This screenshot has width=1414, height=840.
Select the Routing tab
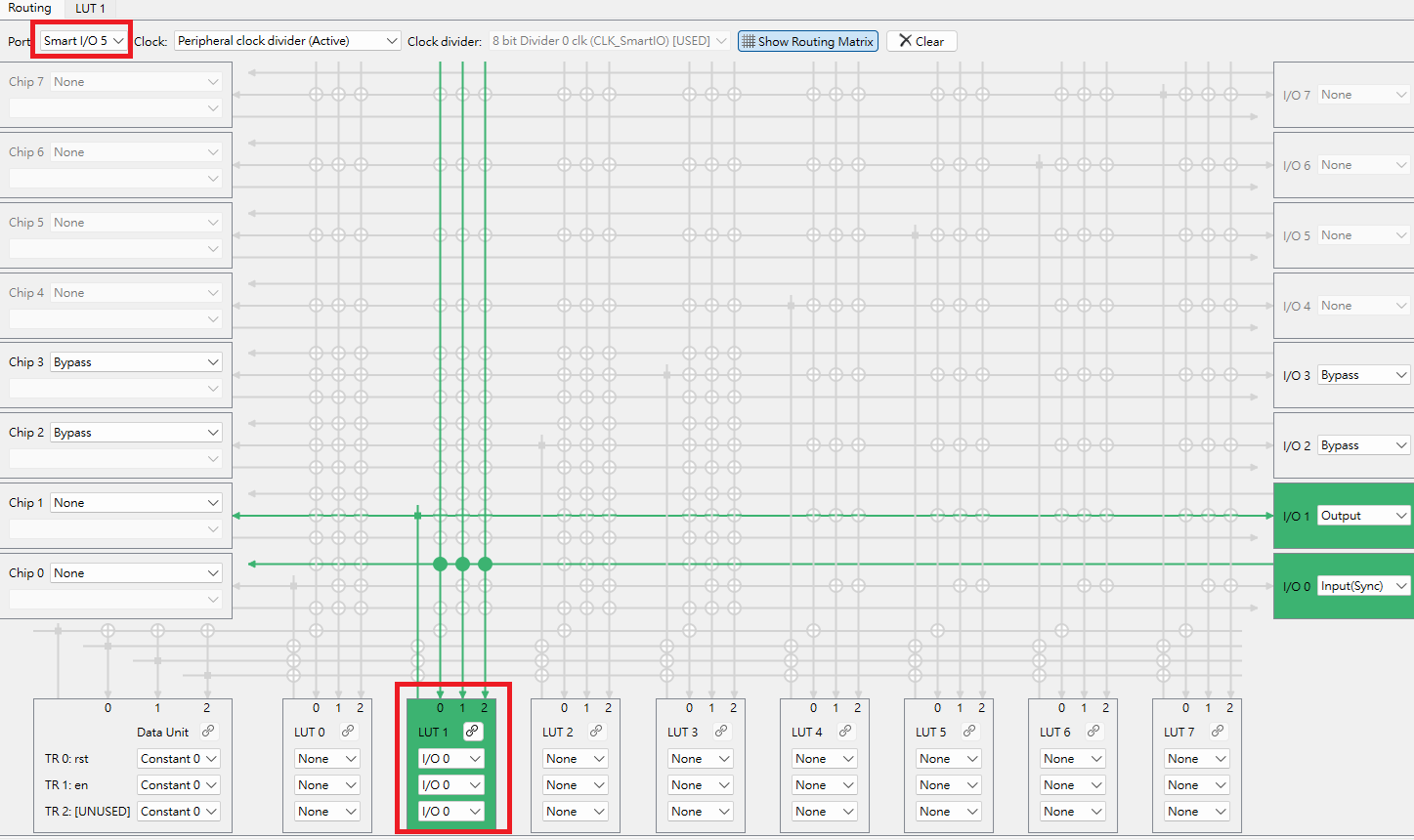tap(29, 8)
